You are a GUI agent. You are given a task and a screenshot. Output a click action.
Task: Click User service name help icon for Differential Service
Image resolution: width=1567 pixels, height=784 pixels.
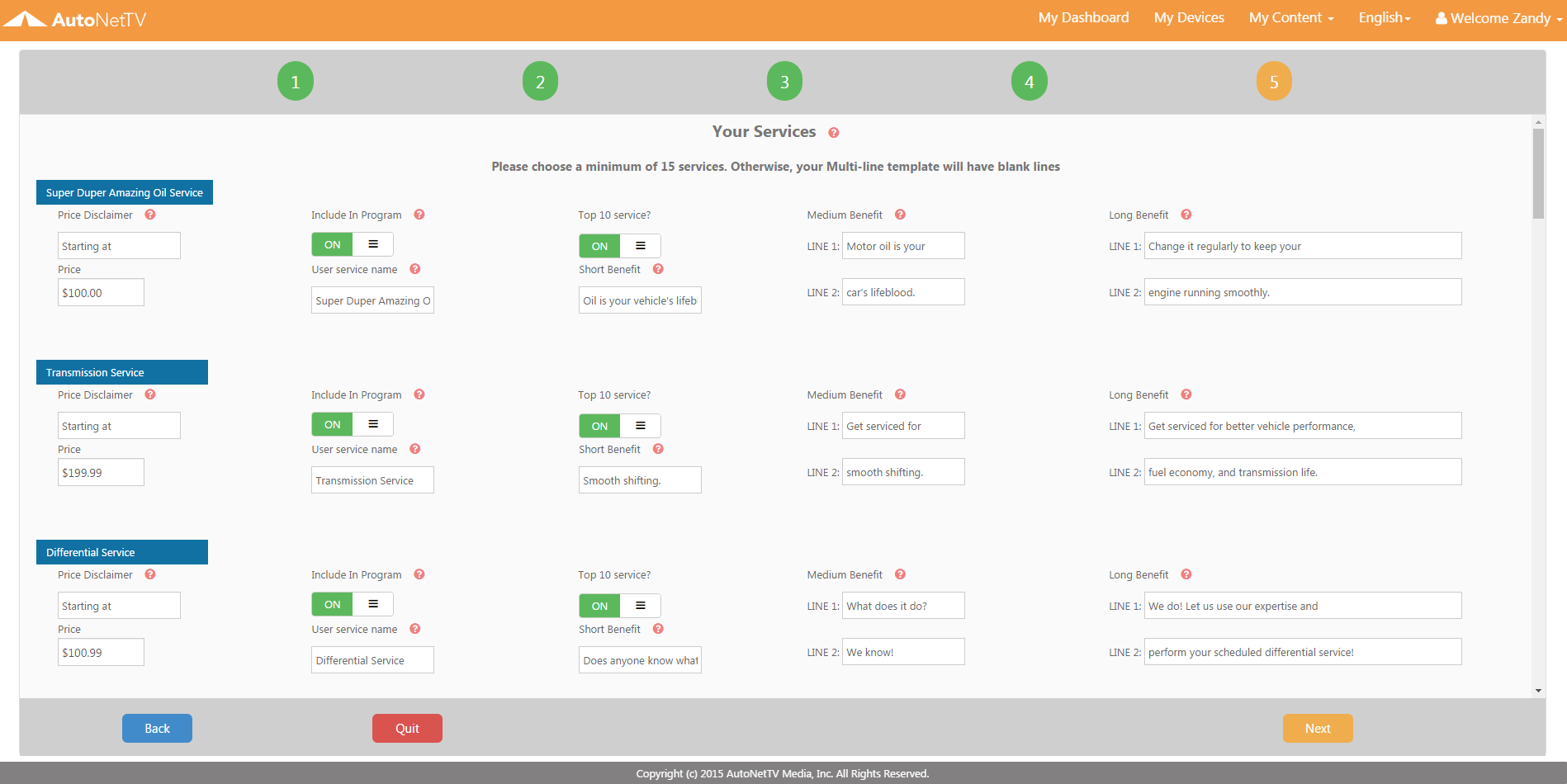pos(415,629)
